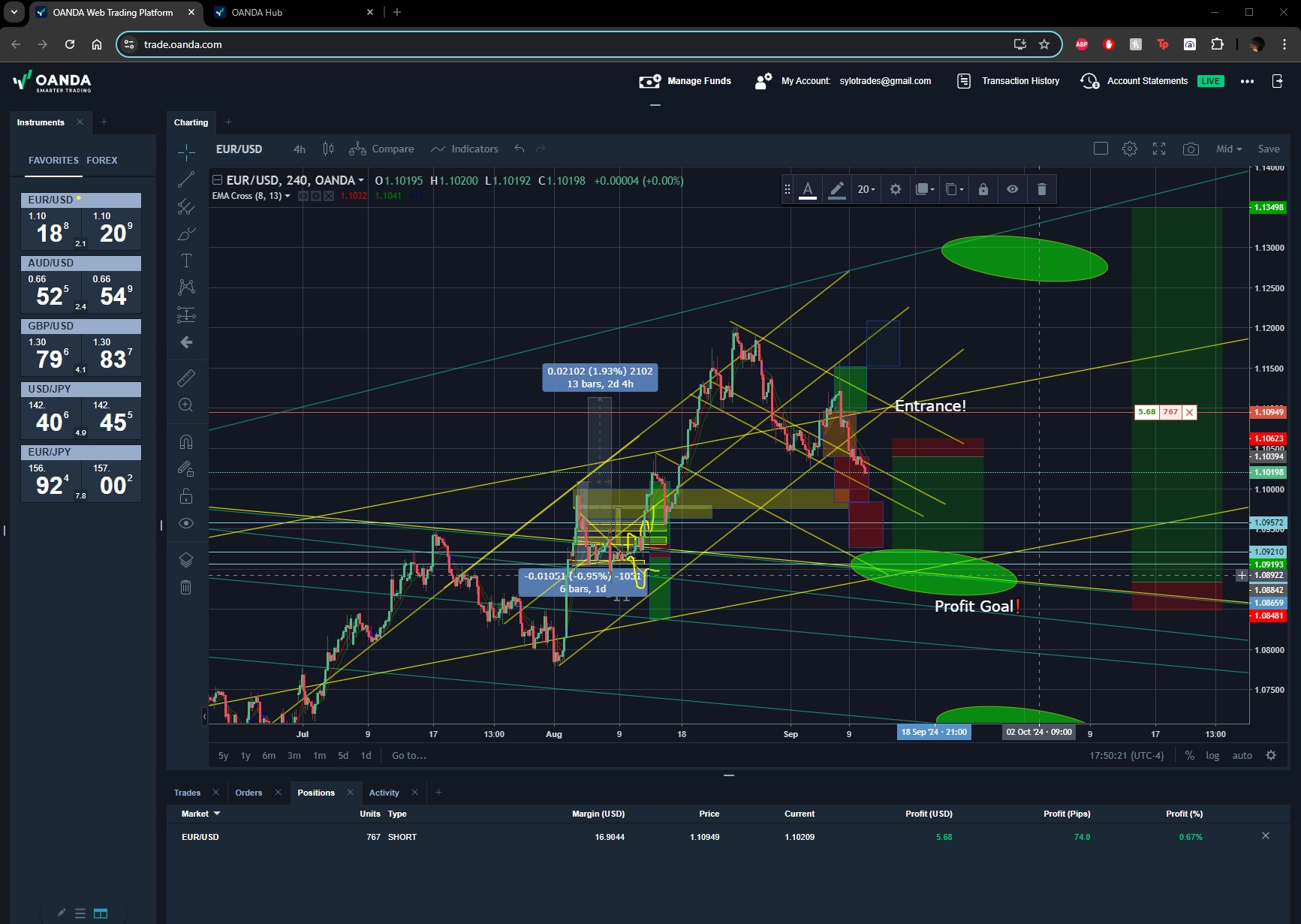Image resolution: width=1301 pixels, height=924 pixels.
Task: Select the Positions tab
Action: pyautogui.click(x=316, y=793)
